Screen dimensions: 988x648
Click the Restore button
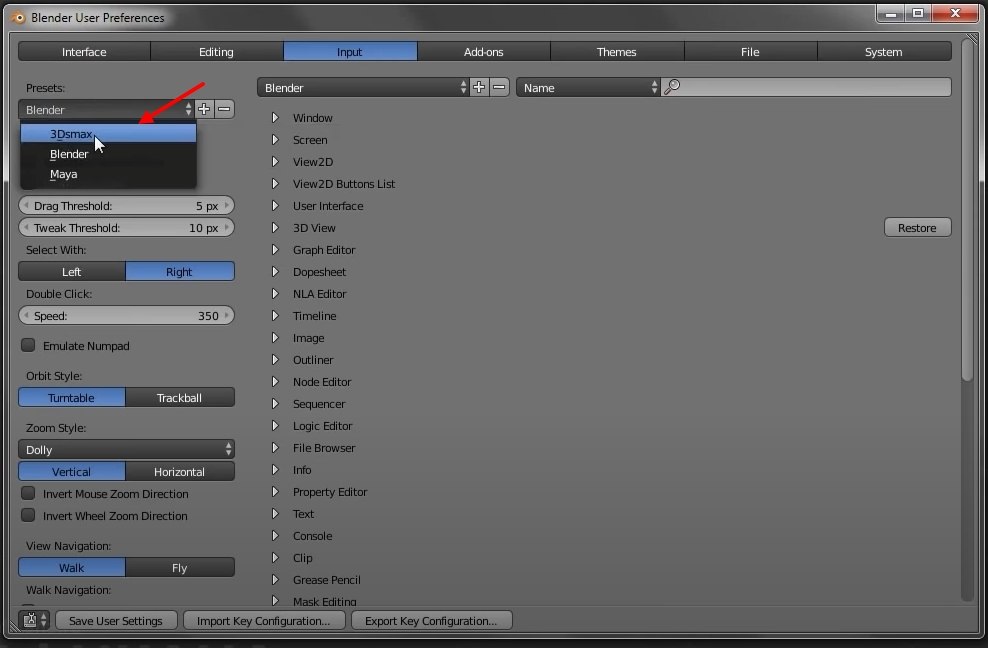[x=917, y=228]
